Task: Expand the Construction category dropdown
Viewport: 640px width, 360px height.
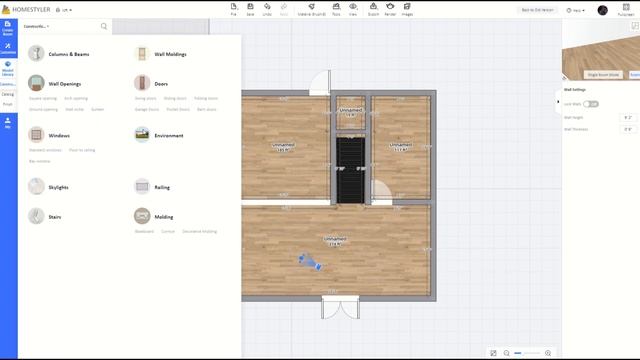Action: [36, 26]
